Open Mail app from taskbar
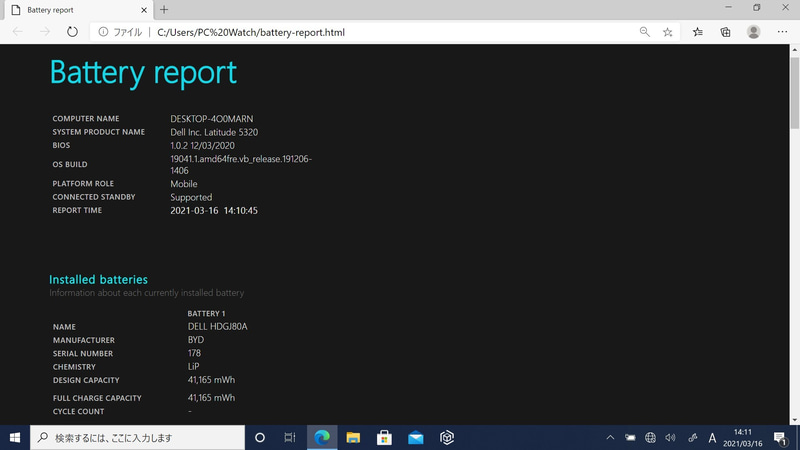800x450 pixels. pos(416,438)
